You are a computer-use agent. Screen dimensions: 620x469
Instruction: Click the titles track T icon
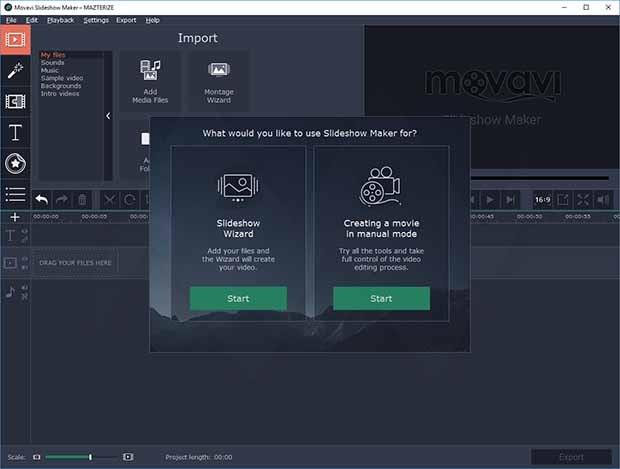(11, 236)
